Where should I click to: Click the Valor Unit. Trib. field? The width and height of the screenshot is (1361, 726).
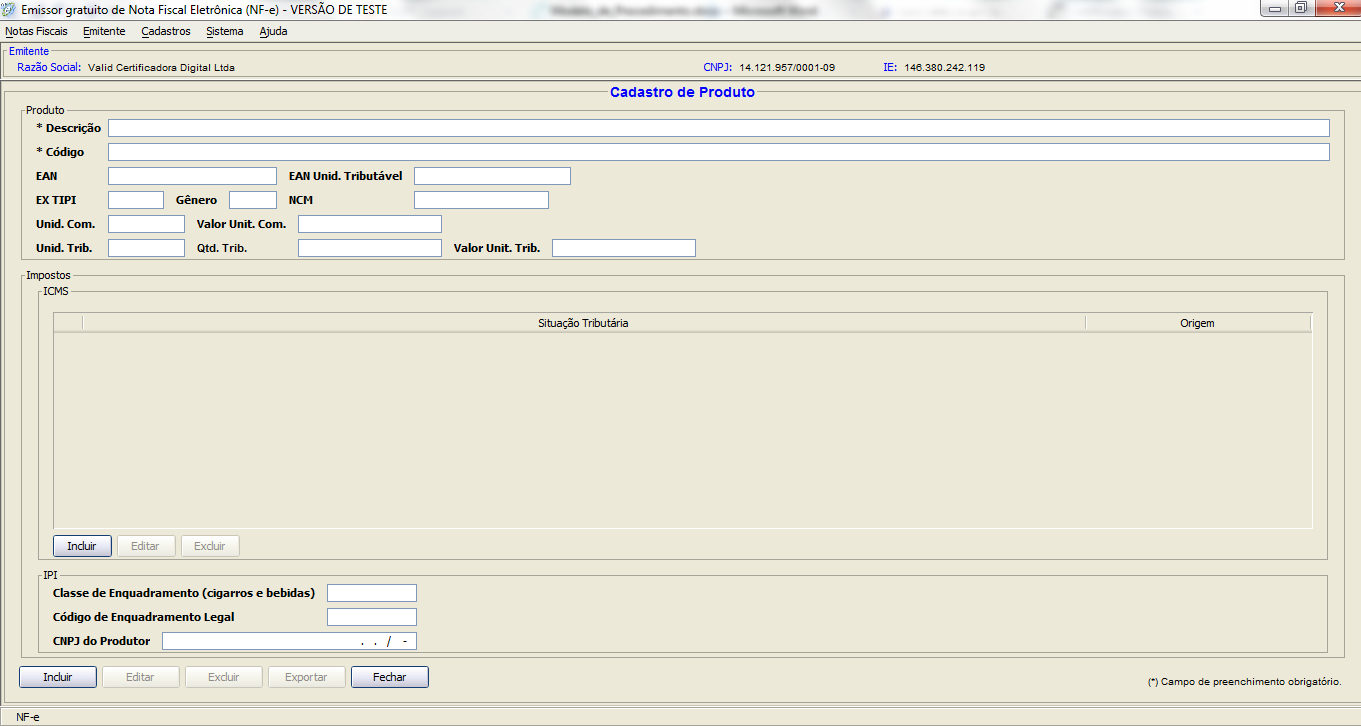pyautogui.click(x=624, y=248)
